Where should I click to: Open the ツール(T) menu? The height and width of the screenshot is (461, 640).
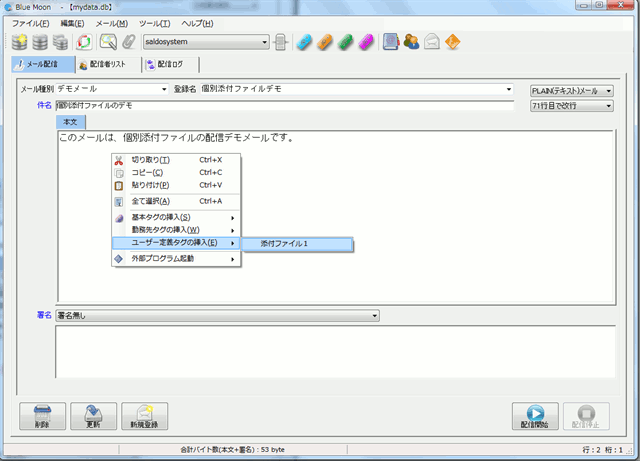click(154, 22)
